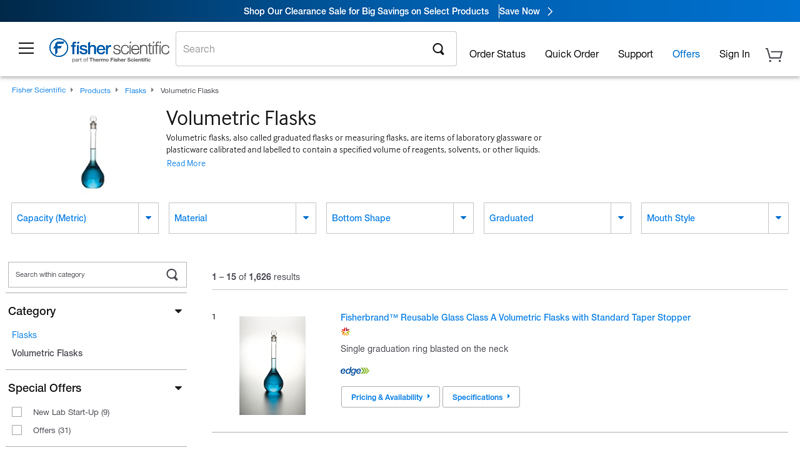Click the edge program logo
Screen dimensions: 800x450
click(355, 371)
